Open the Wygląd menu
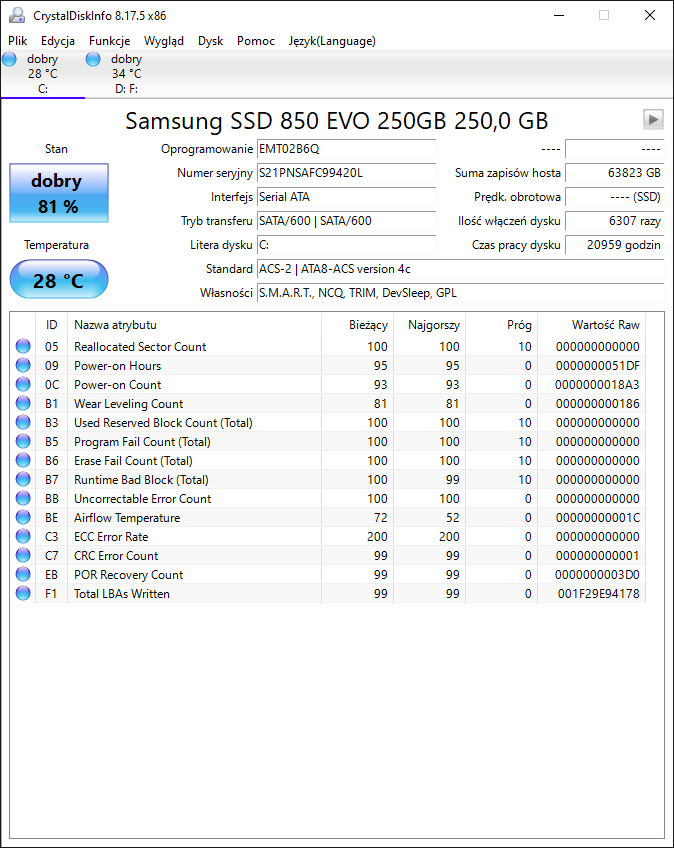The height and width of the screenshot is (848, 674). (x=164, y=41)
